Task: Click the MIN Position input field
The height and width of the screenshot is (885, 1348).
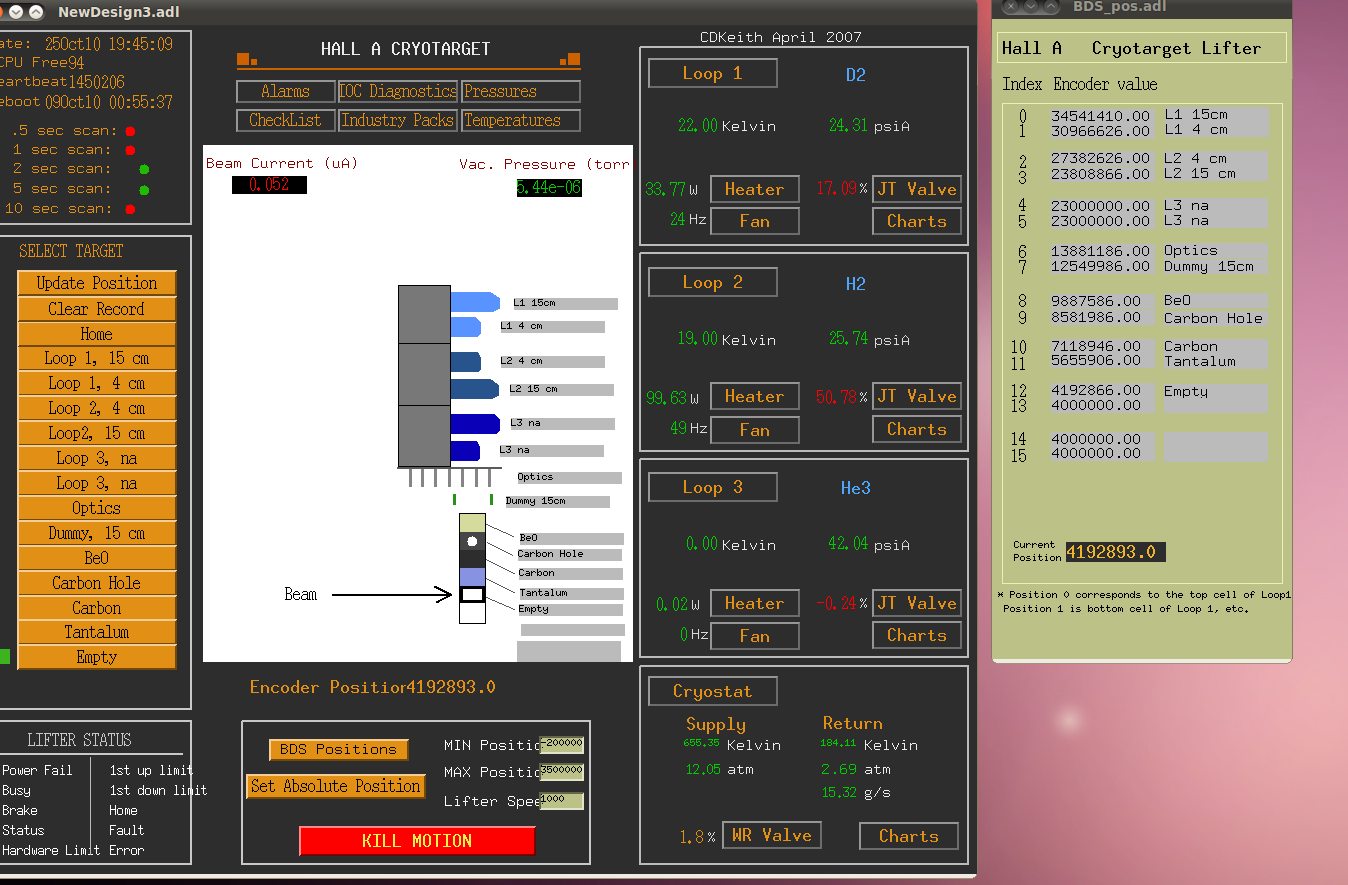Action: pyautogui.click(x=562, y=744)
